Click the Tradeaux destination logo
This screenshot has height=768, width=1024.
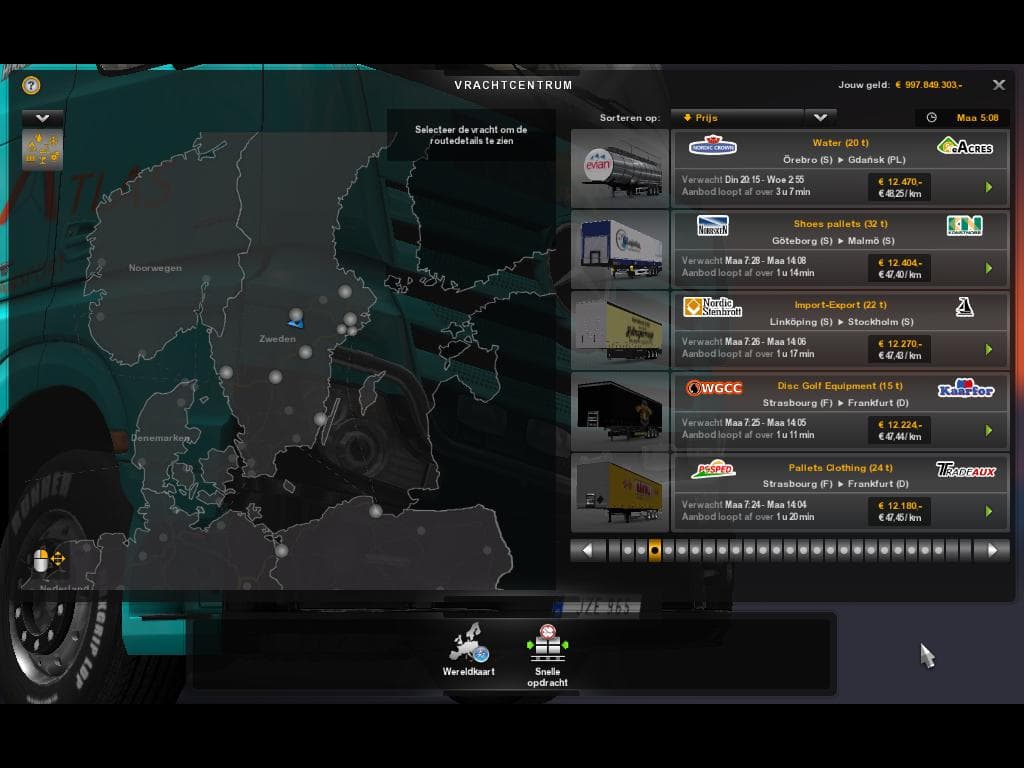966,470
